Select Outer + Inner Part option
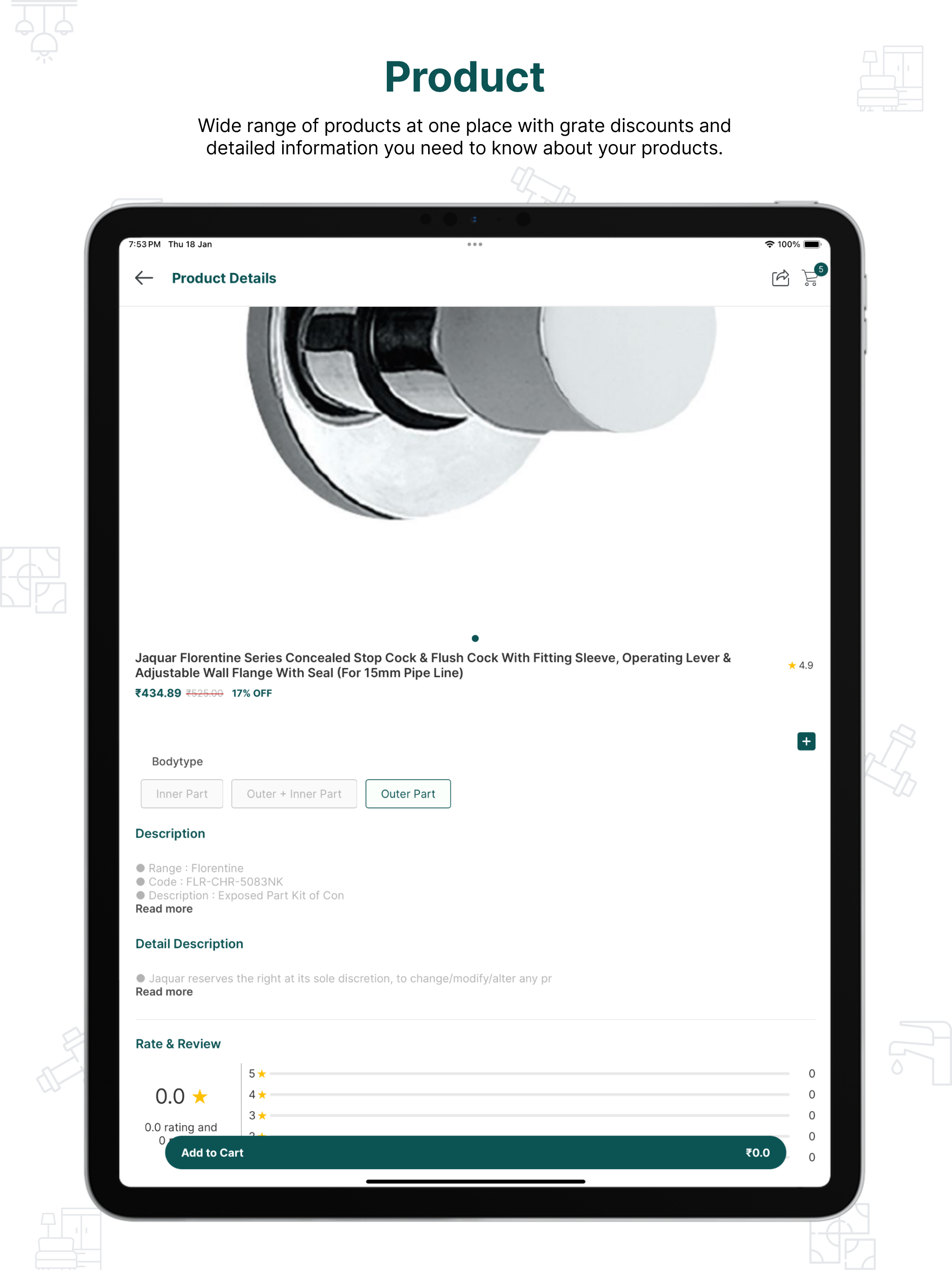Screen dimensions: 952x1270 tap(294, 794)
